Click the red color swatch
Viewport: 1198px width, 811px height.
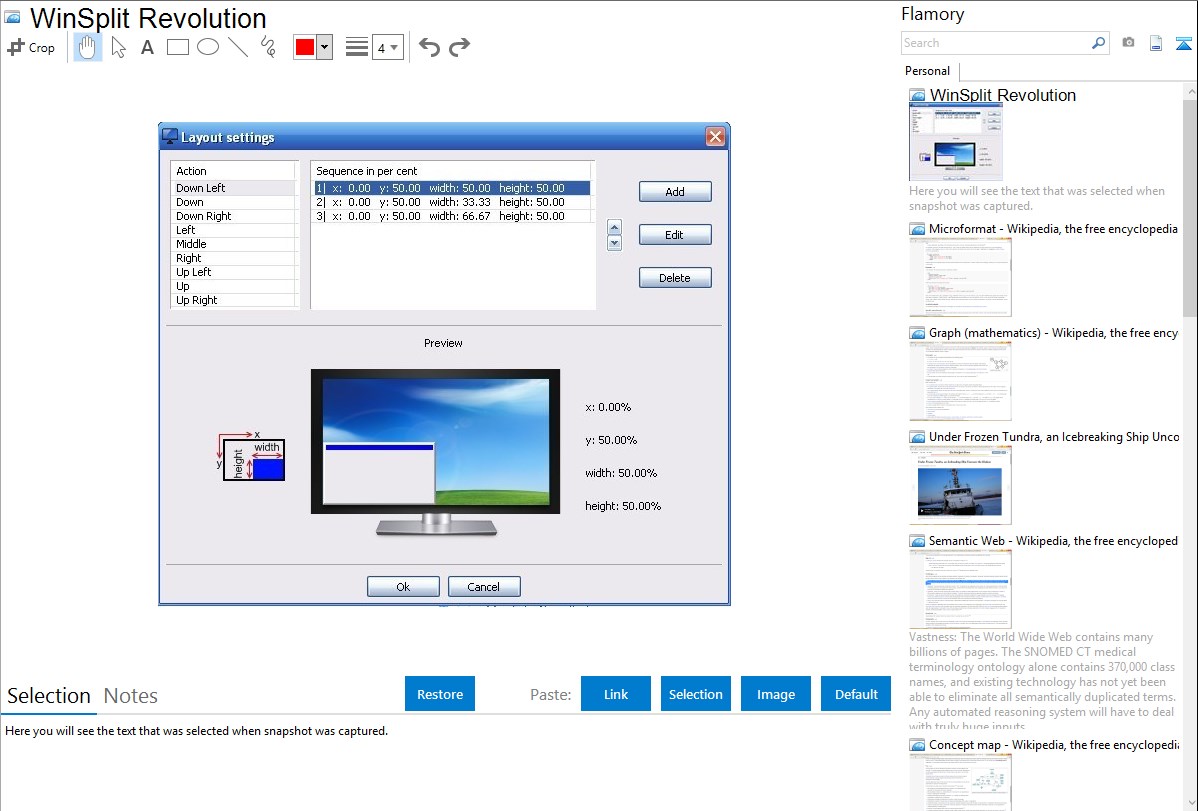[305, 48]
